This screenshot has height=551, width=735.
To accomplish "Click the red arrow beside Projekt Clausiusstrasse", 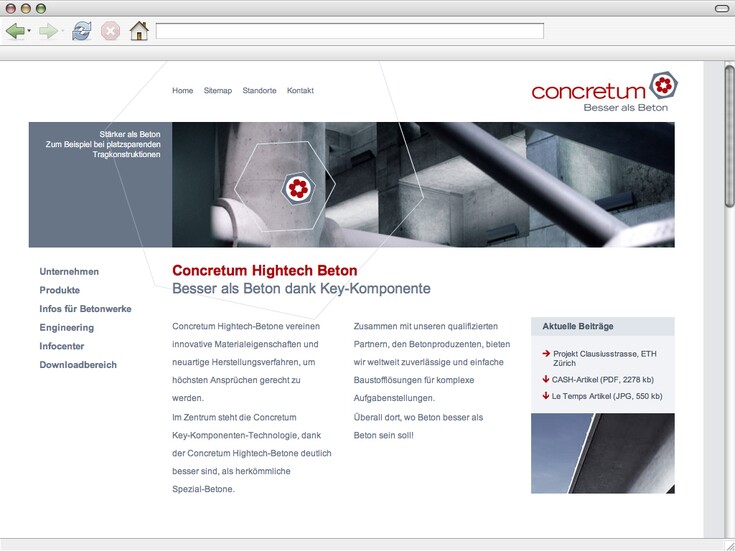I will pos(546,354).
